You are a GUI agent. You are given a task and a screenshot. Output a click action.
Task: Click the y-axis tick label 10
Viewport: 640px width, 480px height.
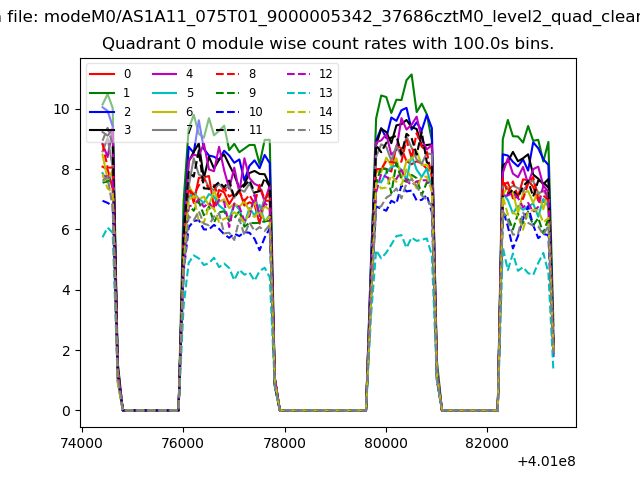click(x=61, y=109)
